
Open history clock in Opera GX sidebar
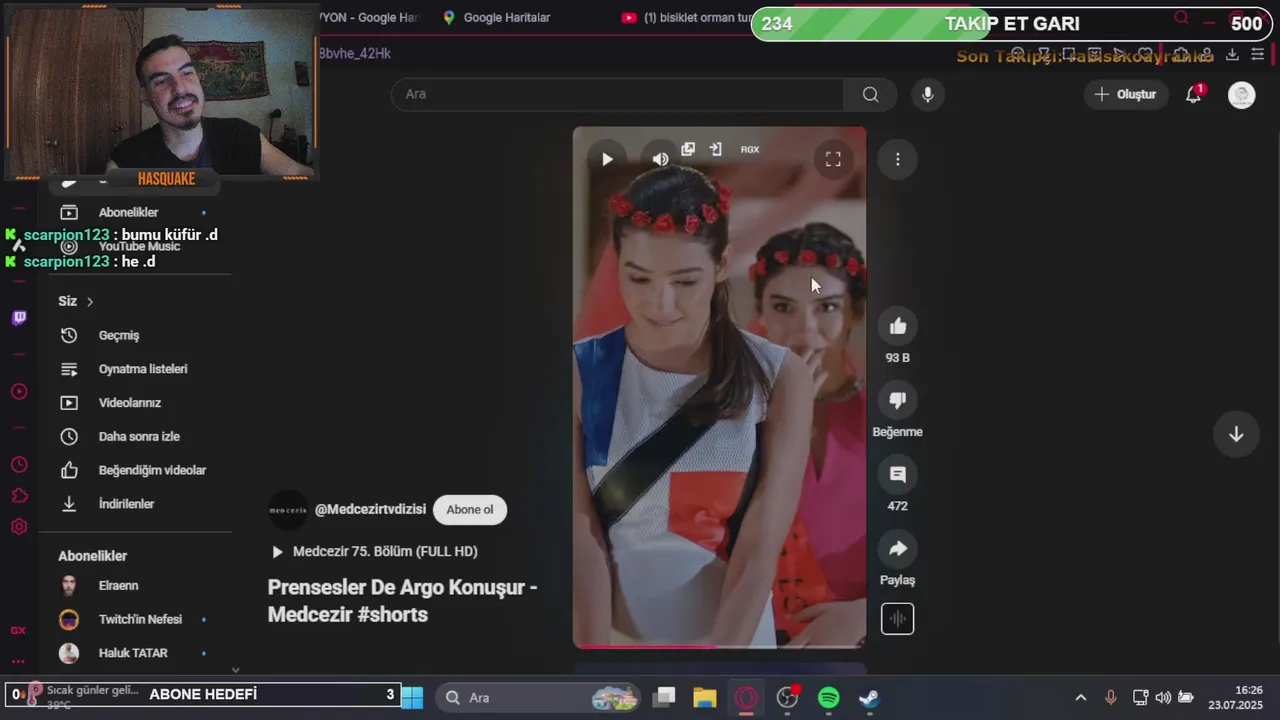pyautogui.click(x=19, y=465)
